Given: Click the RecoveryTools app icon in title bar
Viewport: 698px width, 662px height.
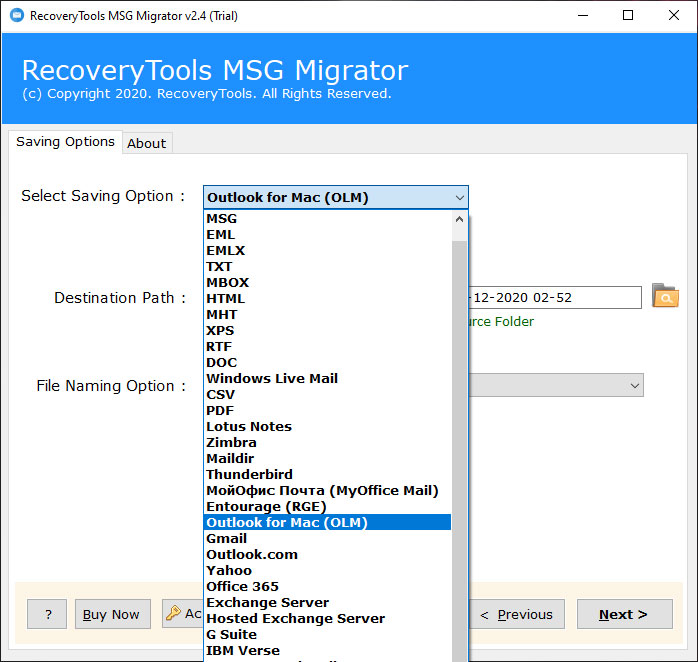Looking at the screenshot, I should pyautogui.click(x=17, y=16).
